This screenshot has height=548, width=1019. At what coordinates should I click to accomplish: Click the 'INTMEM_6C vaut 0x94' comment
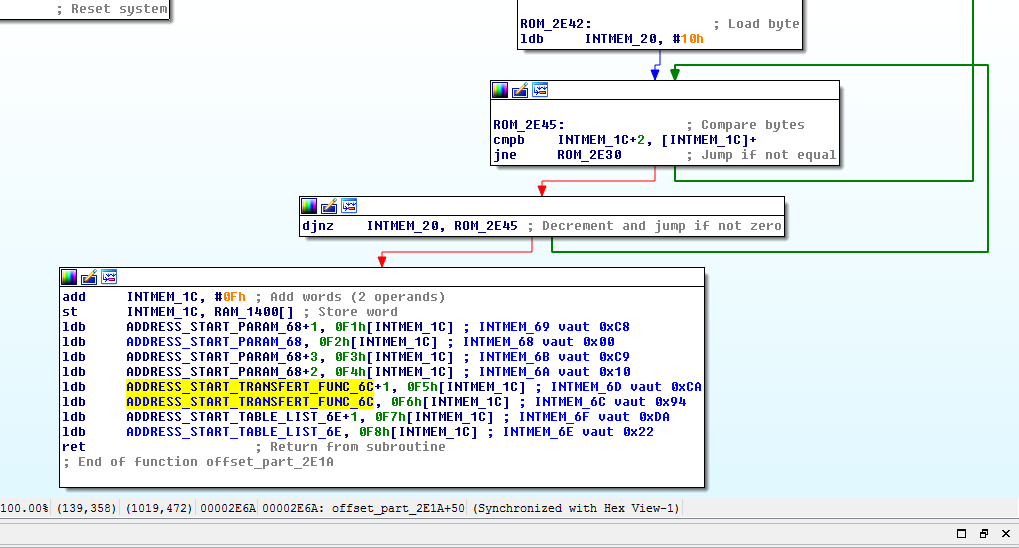pos(610,402)
